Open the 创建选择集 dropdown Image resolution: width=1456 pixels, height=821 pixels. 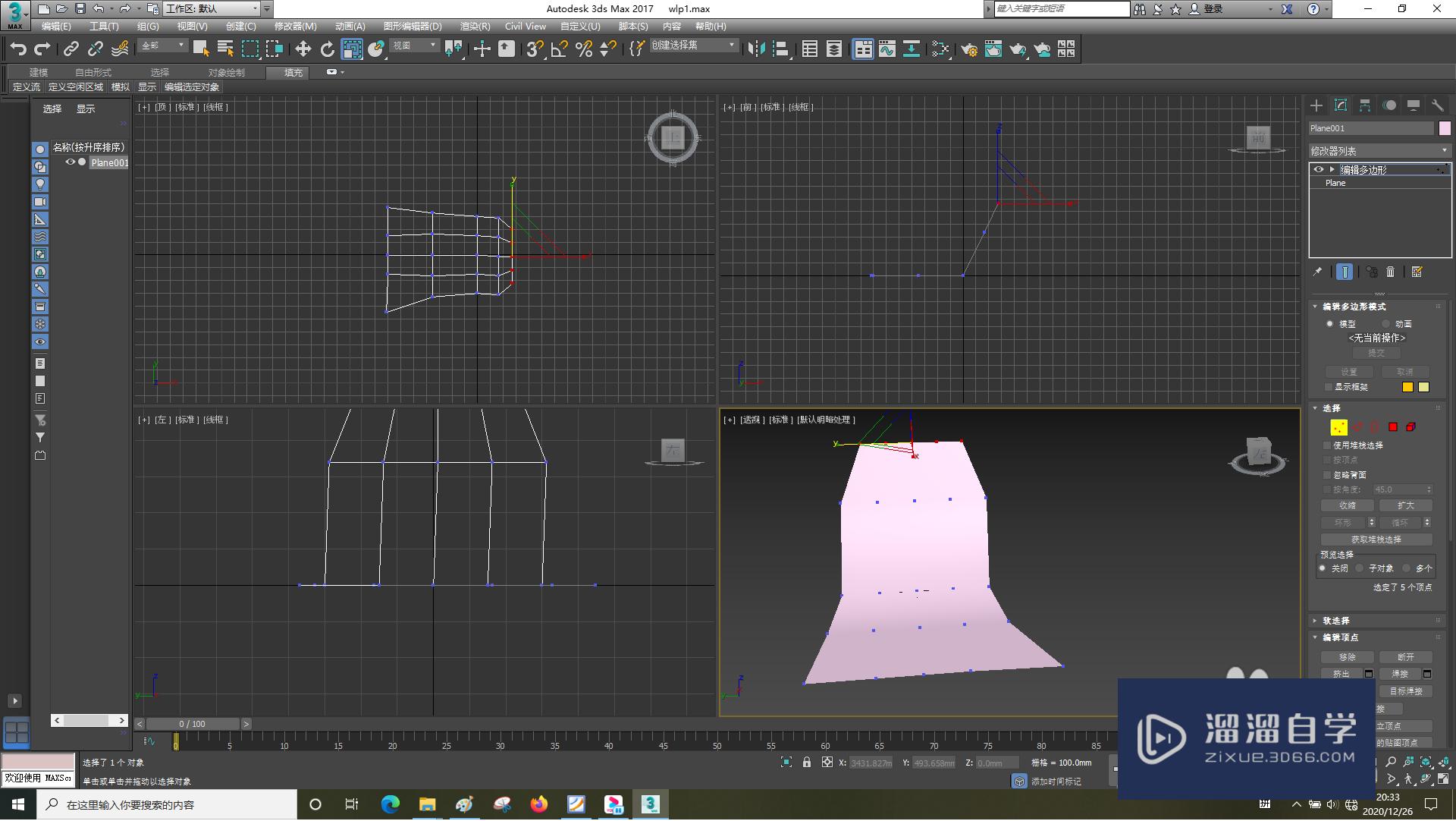pyautogui.click(x=693, y=46)
